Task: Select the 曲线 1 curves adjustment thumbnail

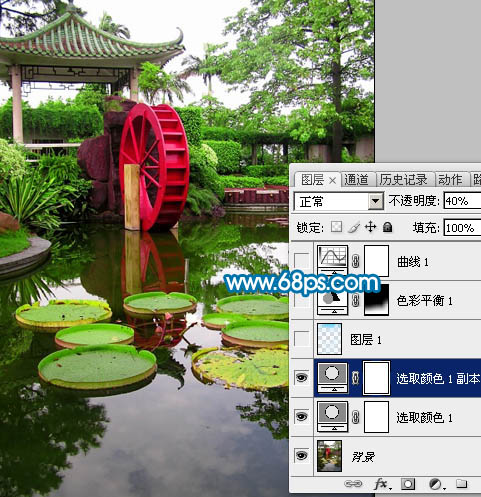Action: 332,261
